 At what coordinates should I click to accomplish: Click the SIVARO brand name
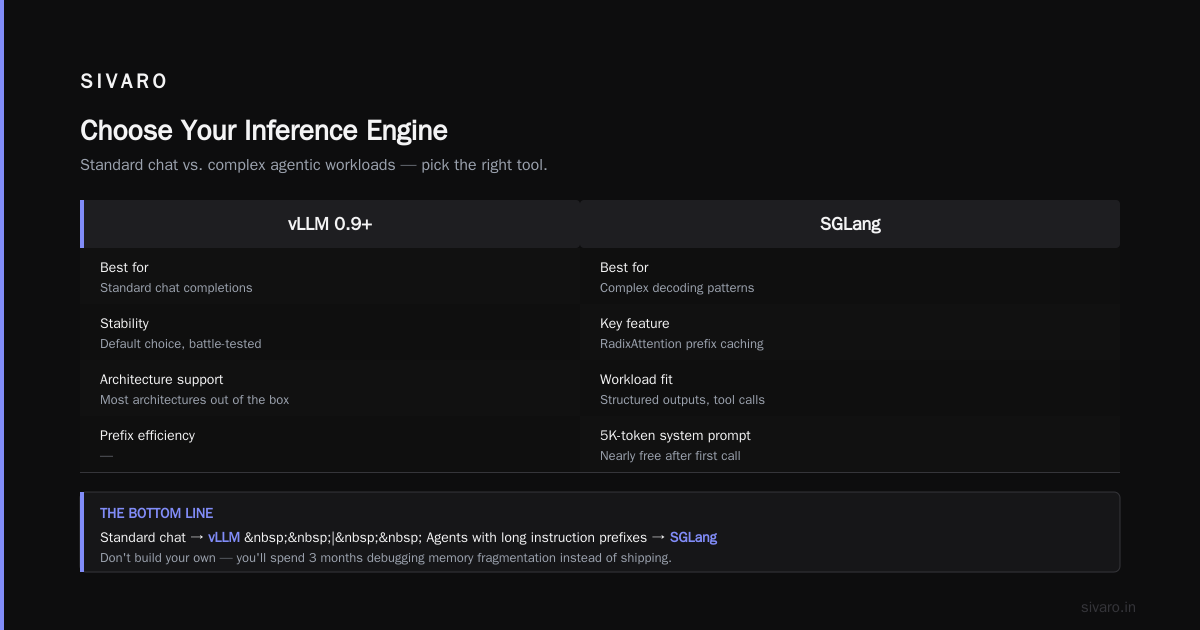[x=124, y=82]
